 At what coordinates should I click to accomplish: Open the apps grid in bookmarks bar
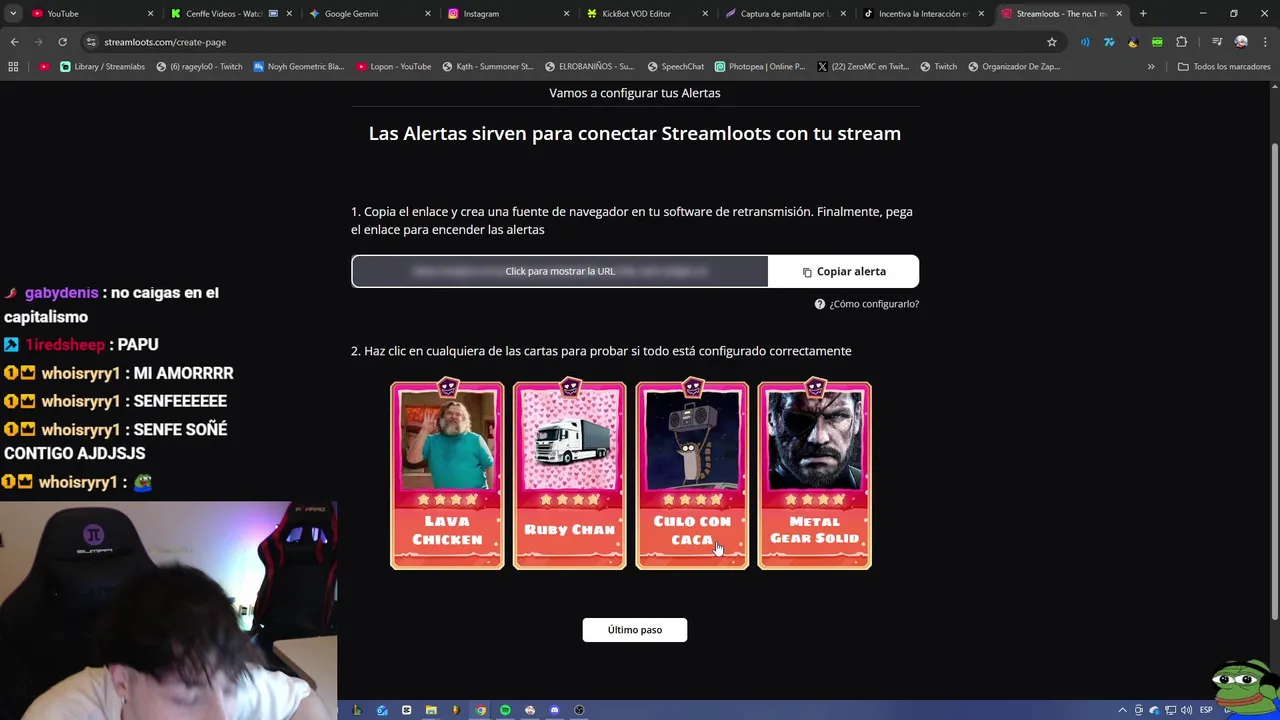tap(13, 67)
